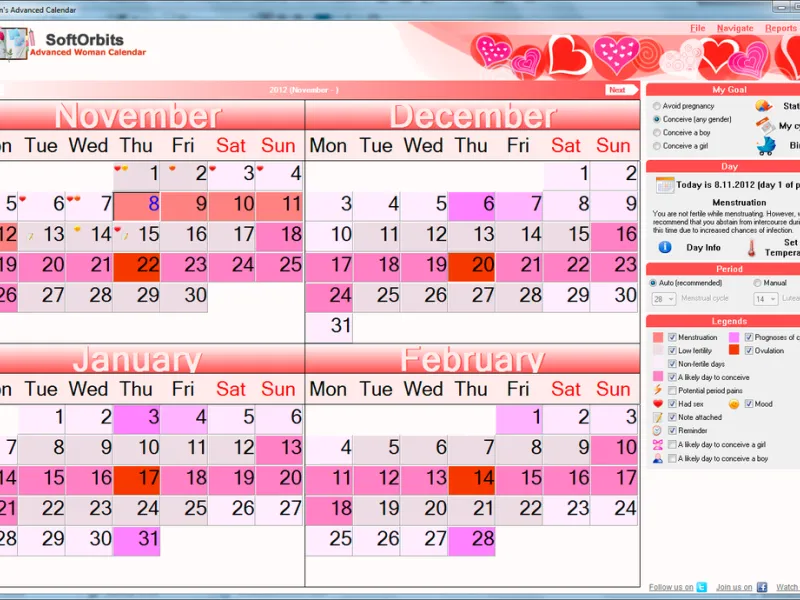
Task: Uncheck the Menstruation legend checkbox
Action: coord(672,337)
